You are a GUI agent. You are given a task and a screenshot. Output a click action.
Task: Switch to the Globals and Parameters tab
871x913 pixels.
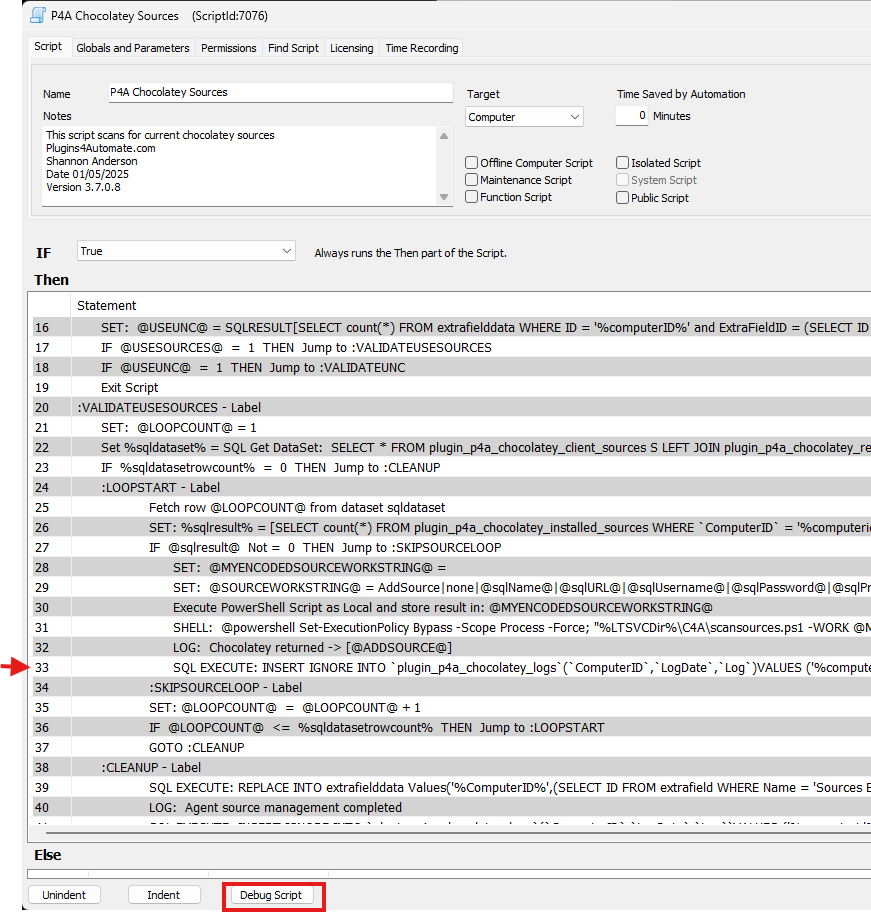[x=132, y=47]
